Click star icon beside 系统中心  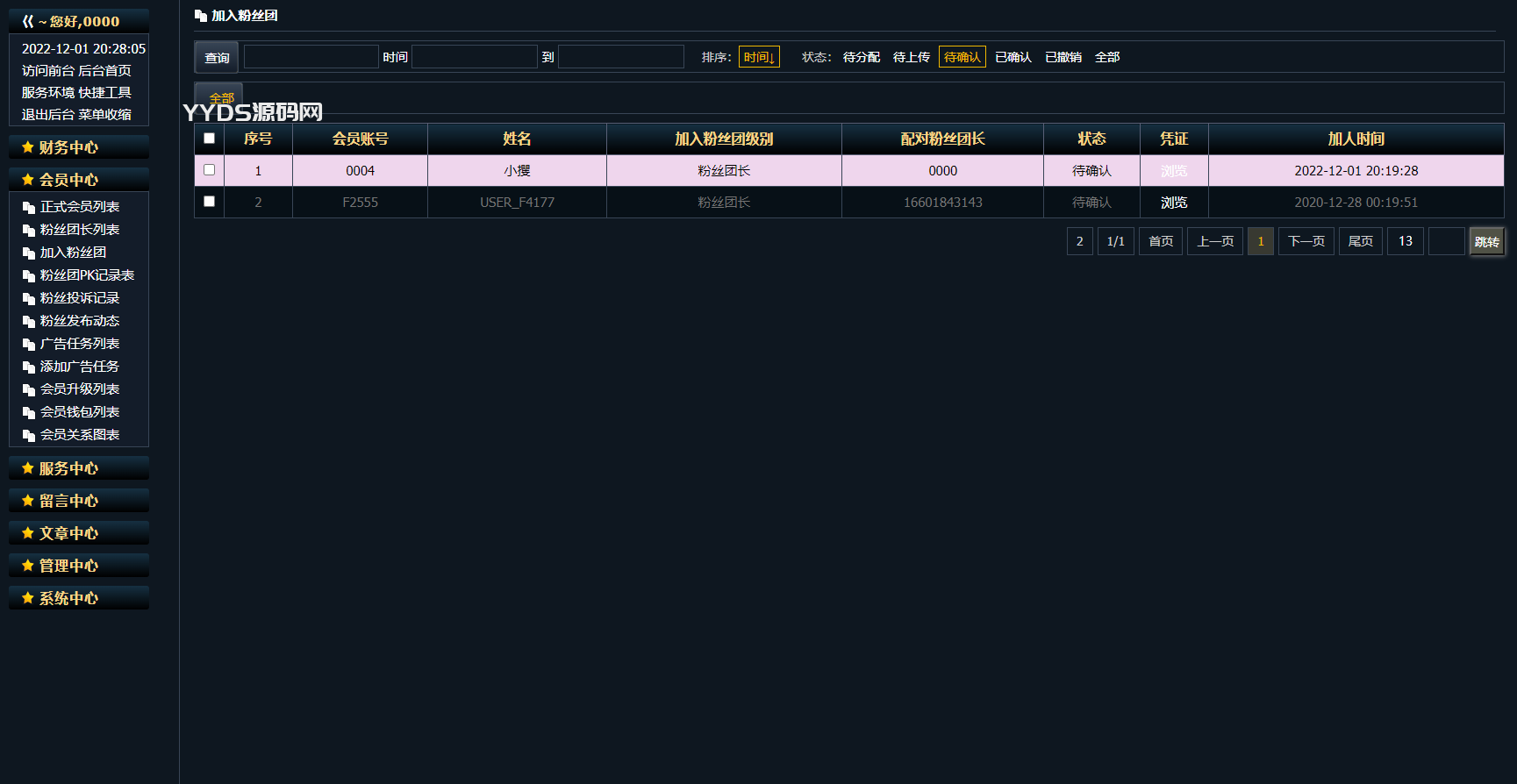tap(28, 598)
